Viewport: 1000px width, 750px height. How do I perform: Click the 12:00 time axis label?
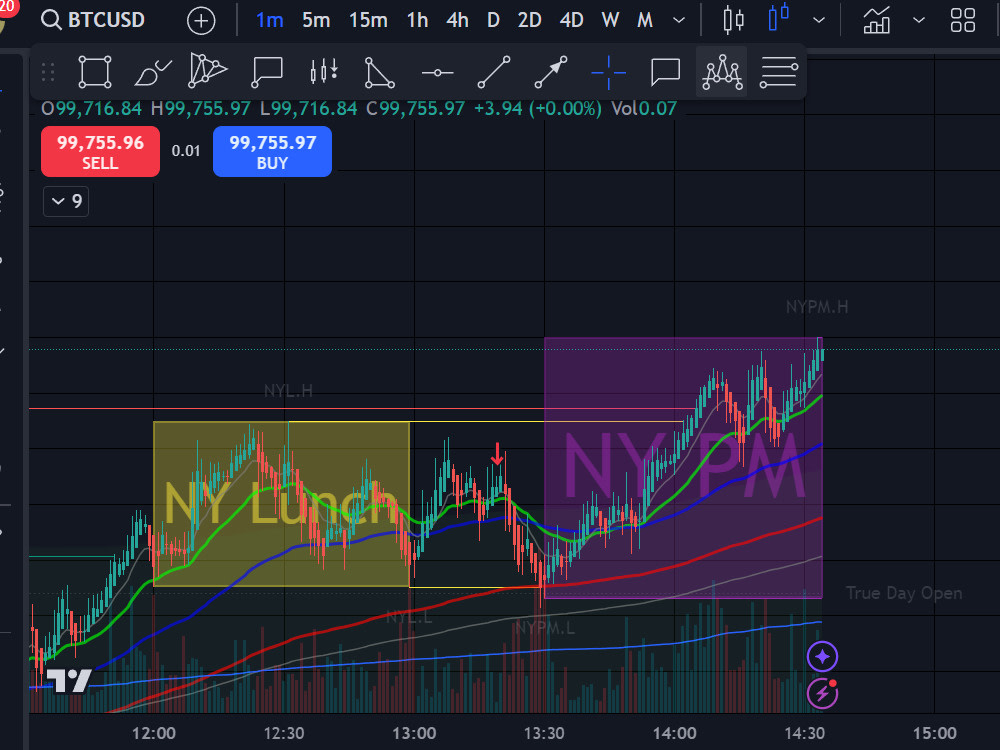(x=154, y=733)
